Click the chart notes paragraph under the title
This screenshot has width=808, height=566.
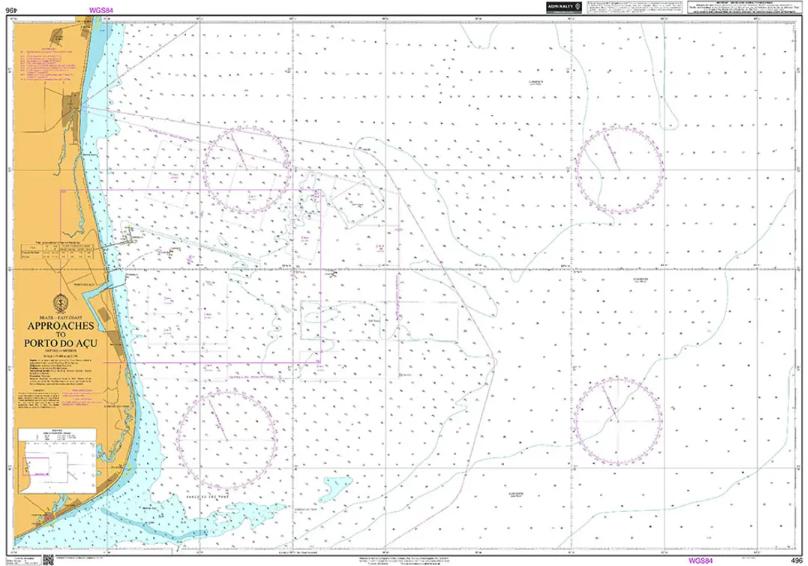click(62, 370)
